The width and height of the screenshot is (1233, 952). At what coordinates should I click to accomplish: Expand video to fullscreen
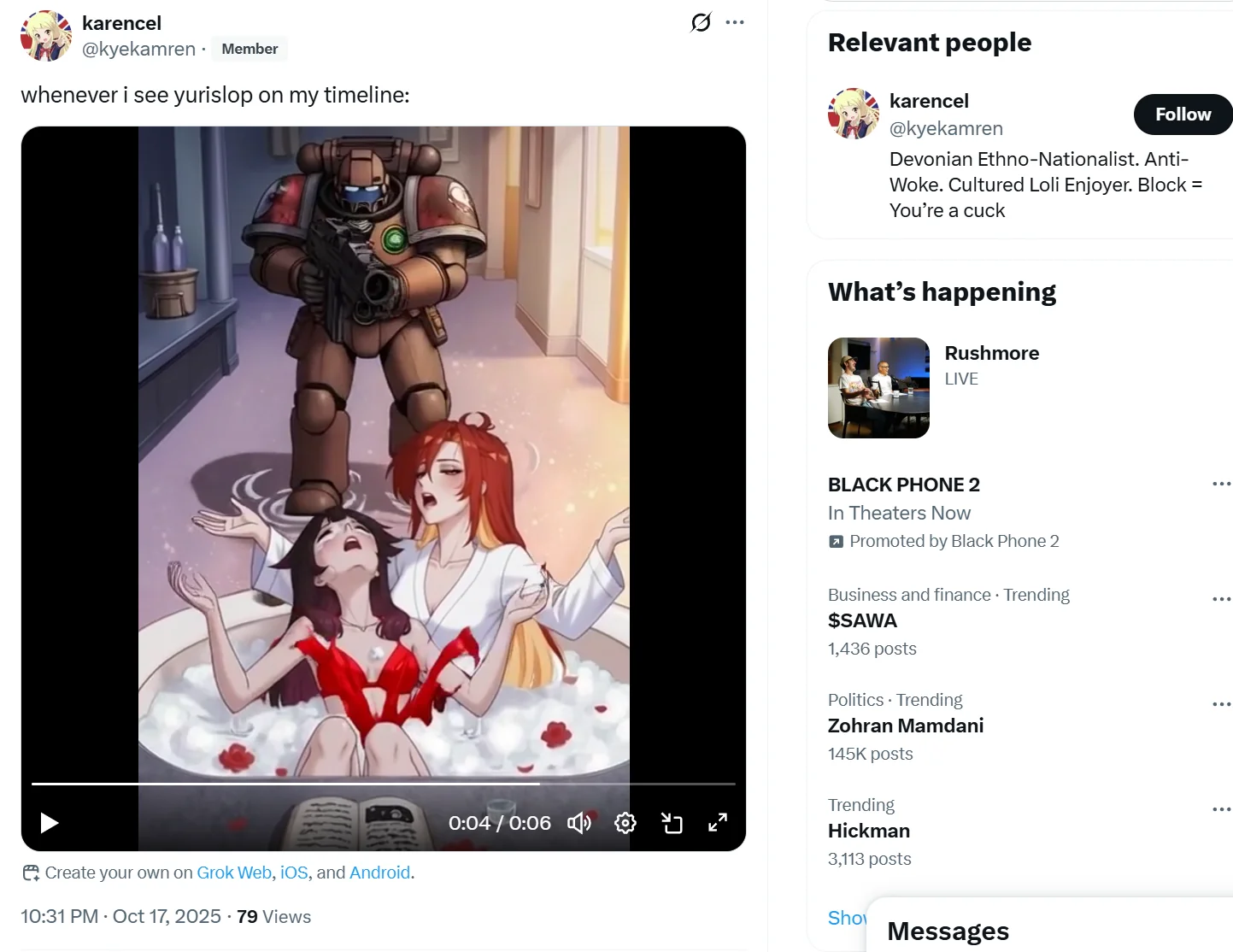coord(718,823)
